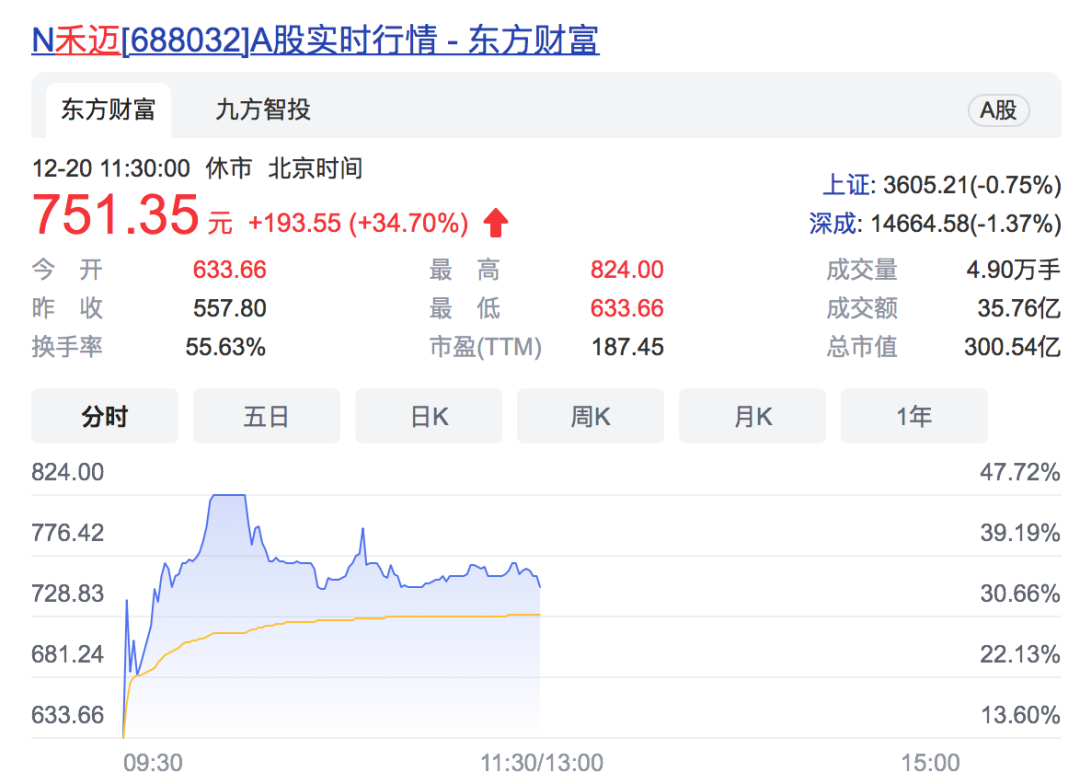Click the 总市值 value 300.54亿
The image size is (1080, 784).
1012,347
